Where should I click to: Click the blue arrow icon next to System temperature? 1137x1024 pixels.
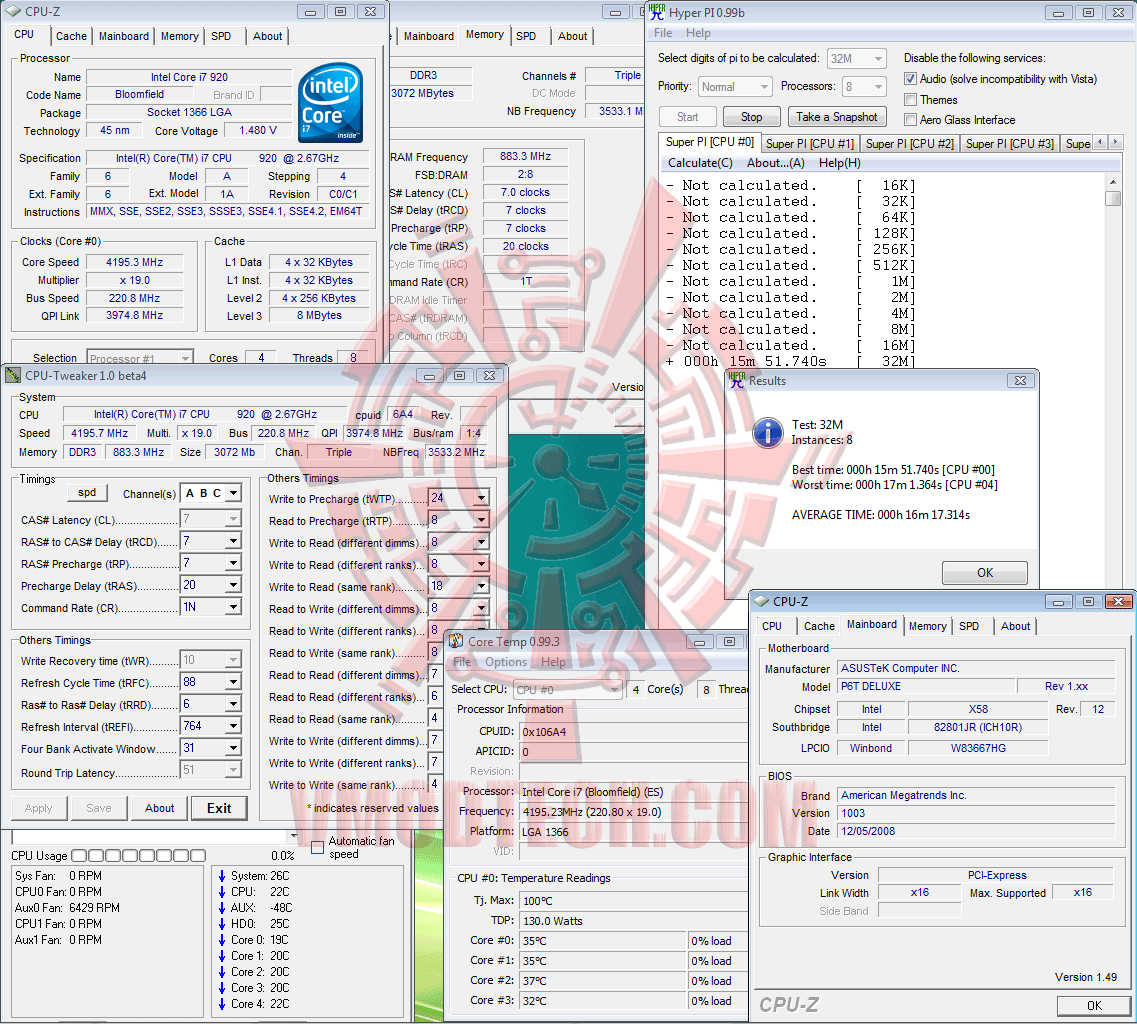coord(222,875)
